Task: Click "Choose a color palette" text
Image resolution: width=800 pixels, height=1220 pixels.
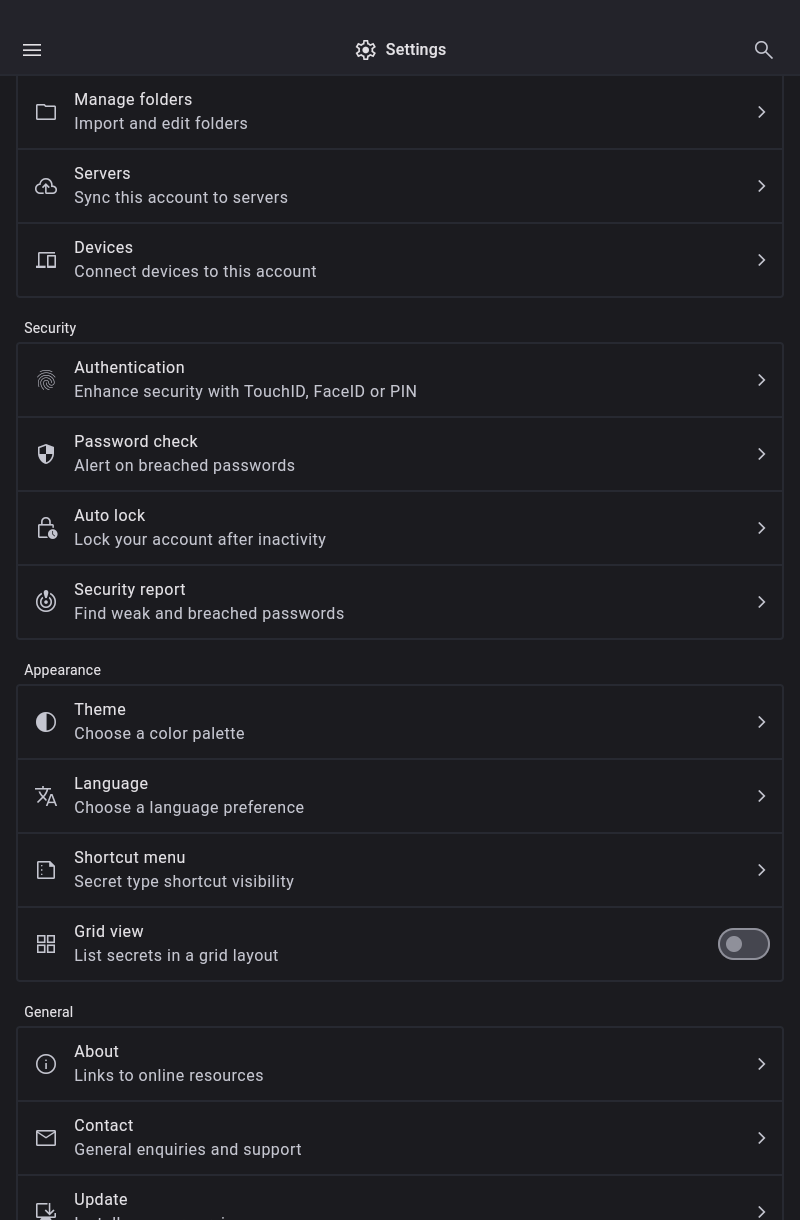Action: [159, 734]
